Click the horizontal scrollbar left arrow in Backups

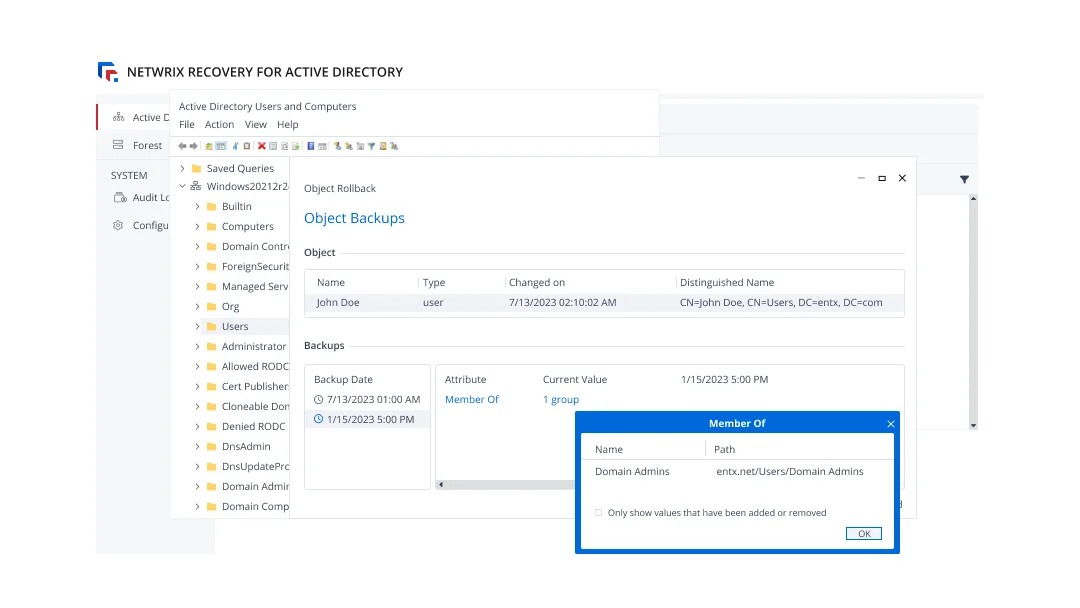pos(441,485)
